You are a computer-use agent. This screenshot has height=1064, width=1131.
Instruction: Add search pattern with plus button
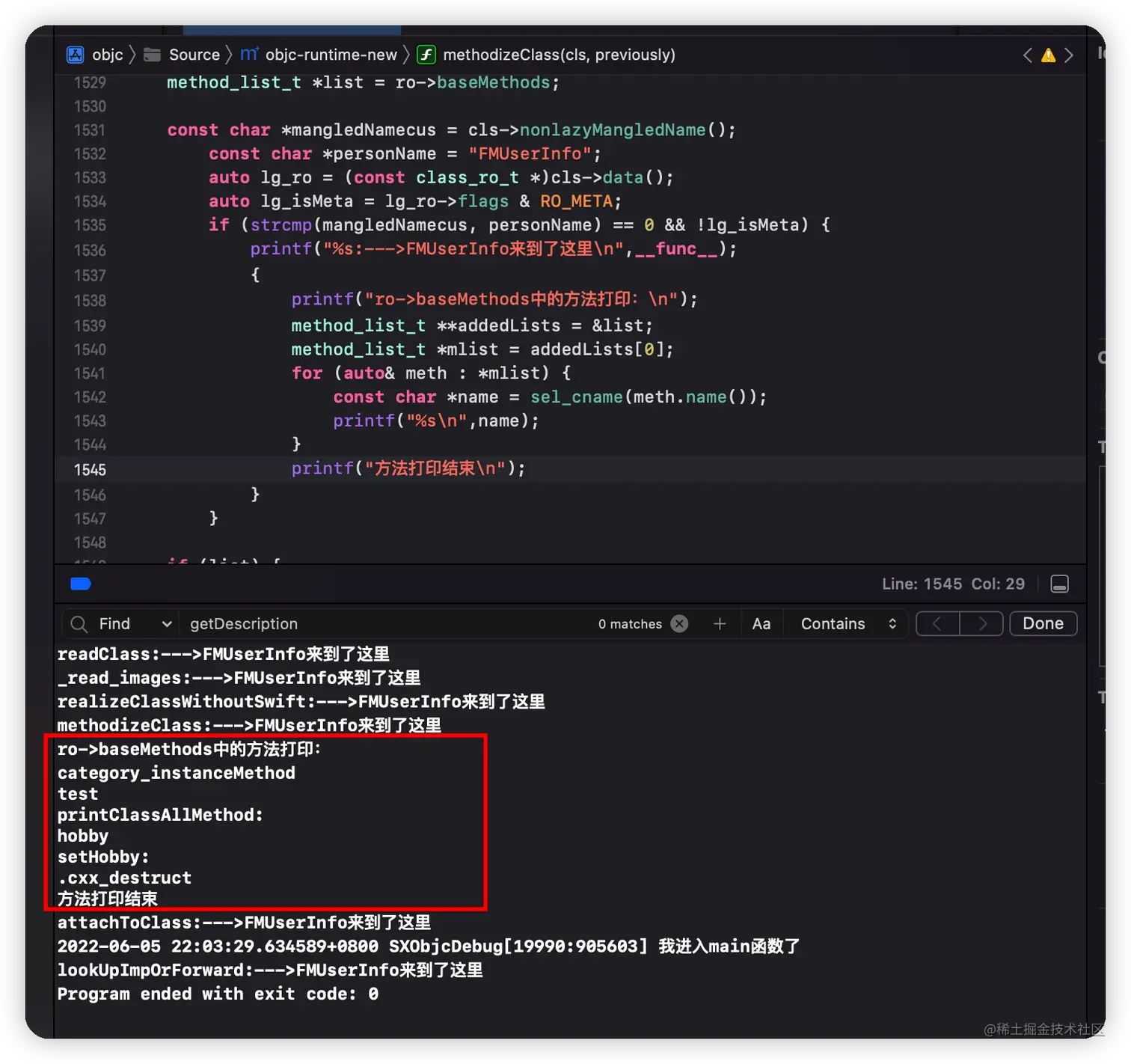[720, 624]
